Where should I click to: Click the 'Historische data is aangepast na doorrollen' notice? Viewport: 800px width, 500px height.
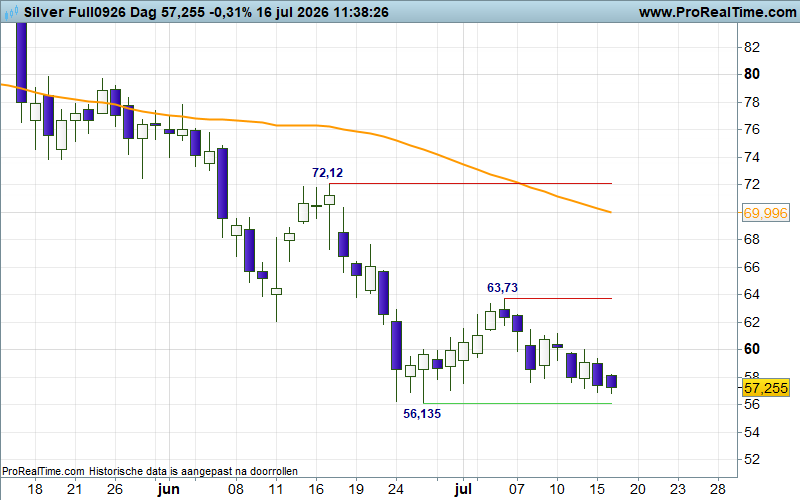coord(193,471)
